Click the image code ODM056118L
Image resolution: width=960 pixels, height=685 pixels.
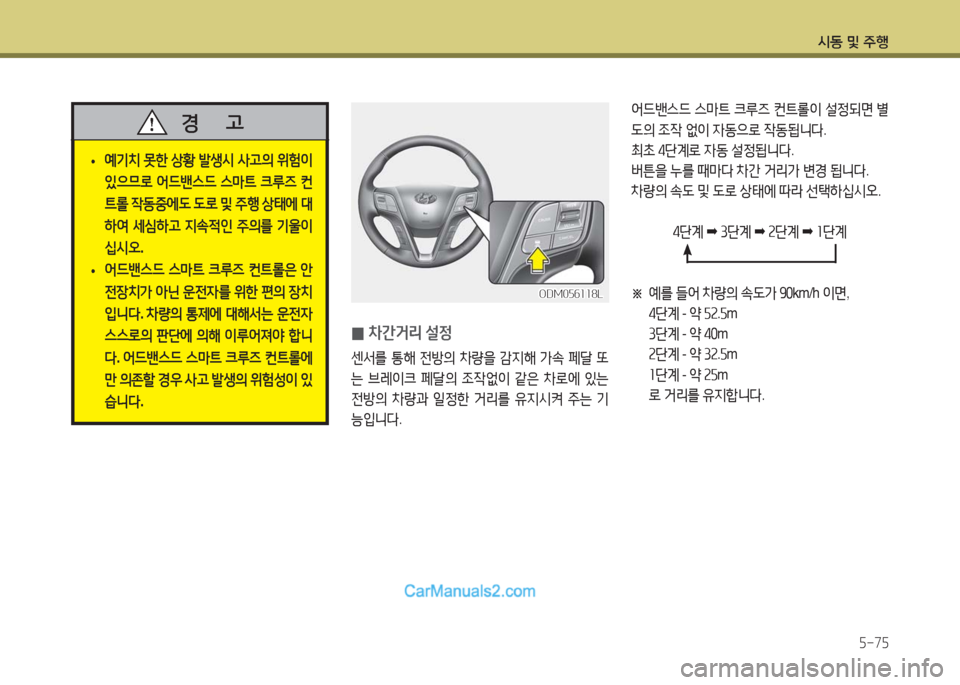pyautogui.click(x=571, y=294)
